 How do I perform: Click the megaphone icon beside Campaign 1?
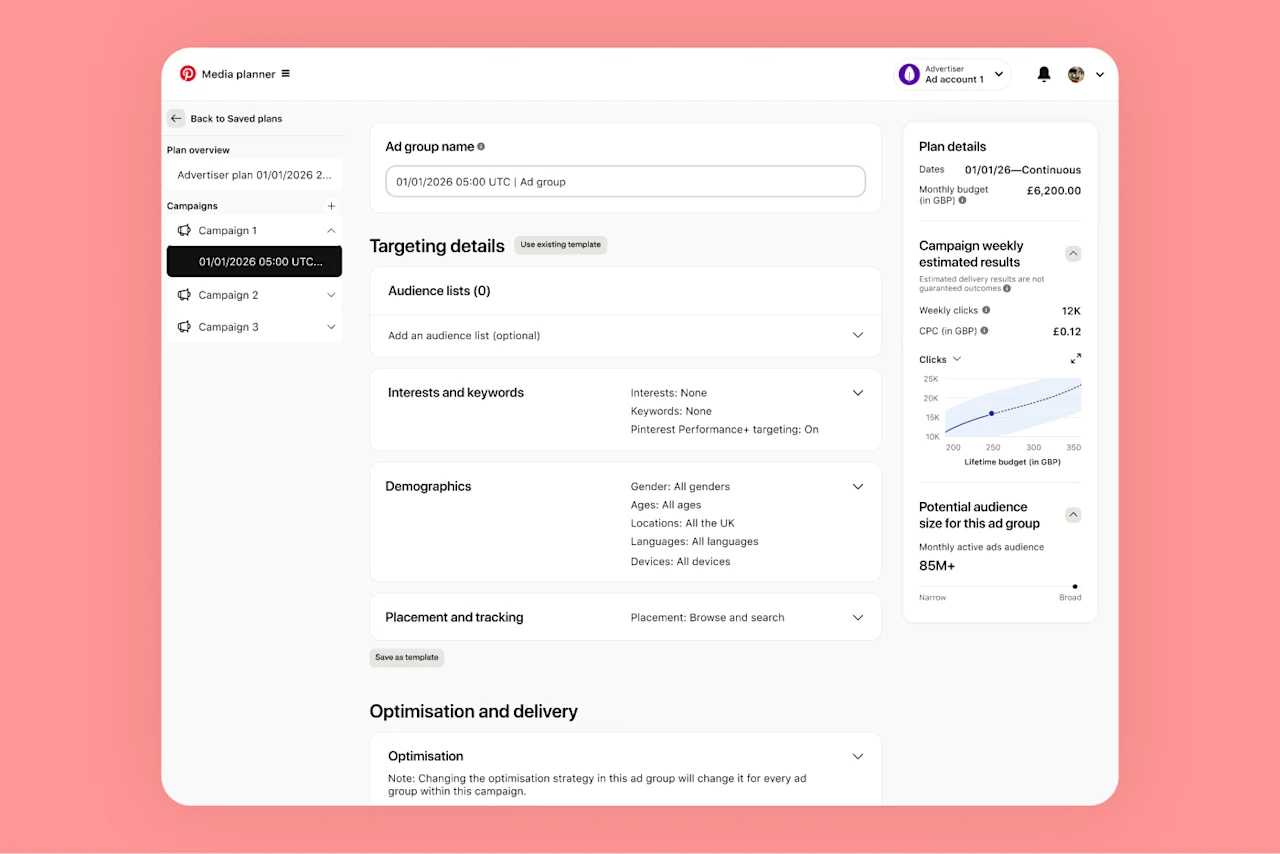click(x=184, y=230)
